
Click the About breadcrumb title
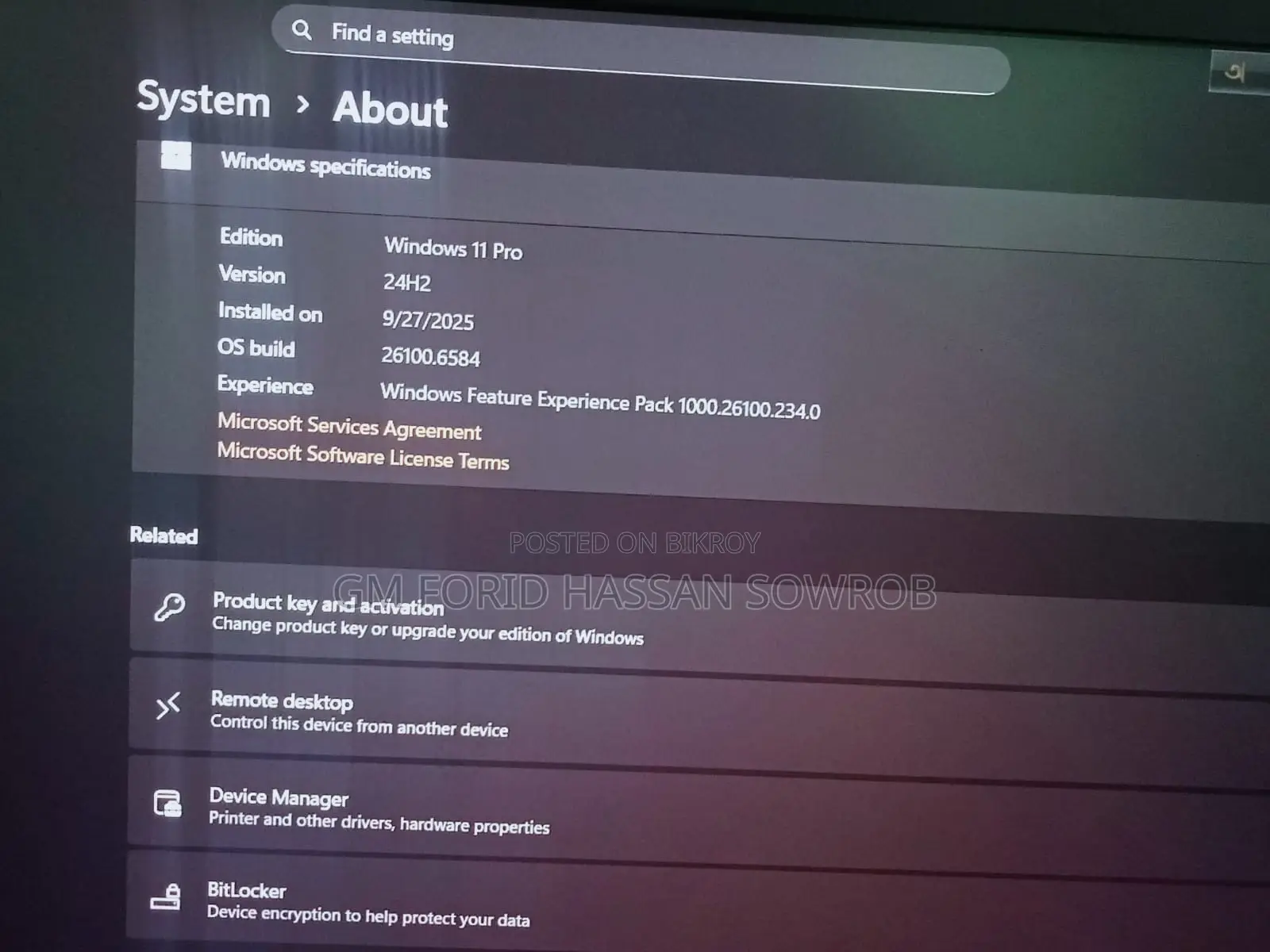pos(391,109)
